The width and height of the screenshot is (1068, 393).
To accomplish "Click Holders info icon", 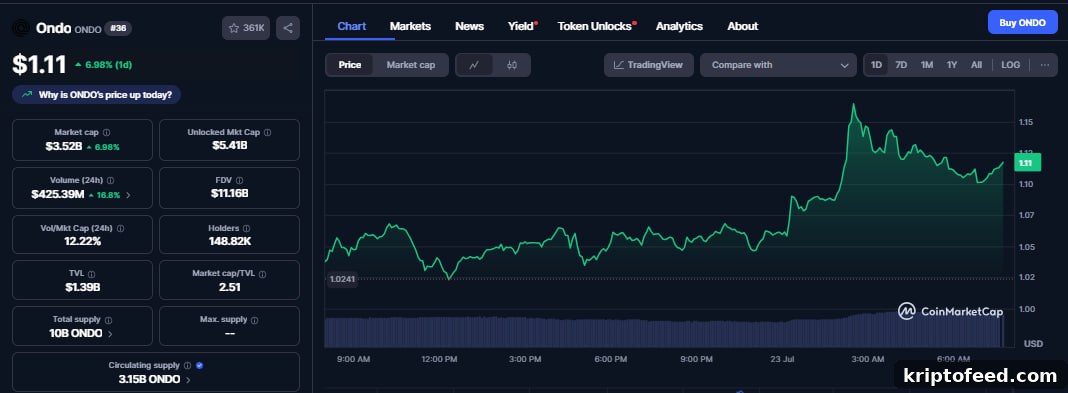I will [247, 228].
